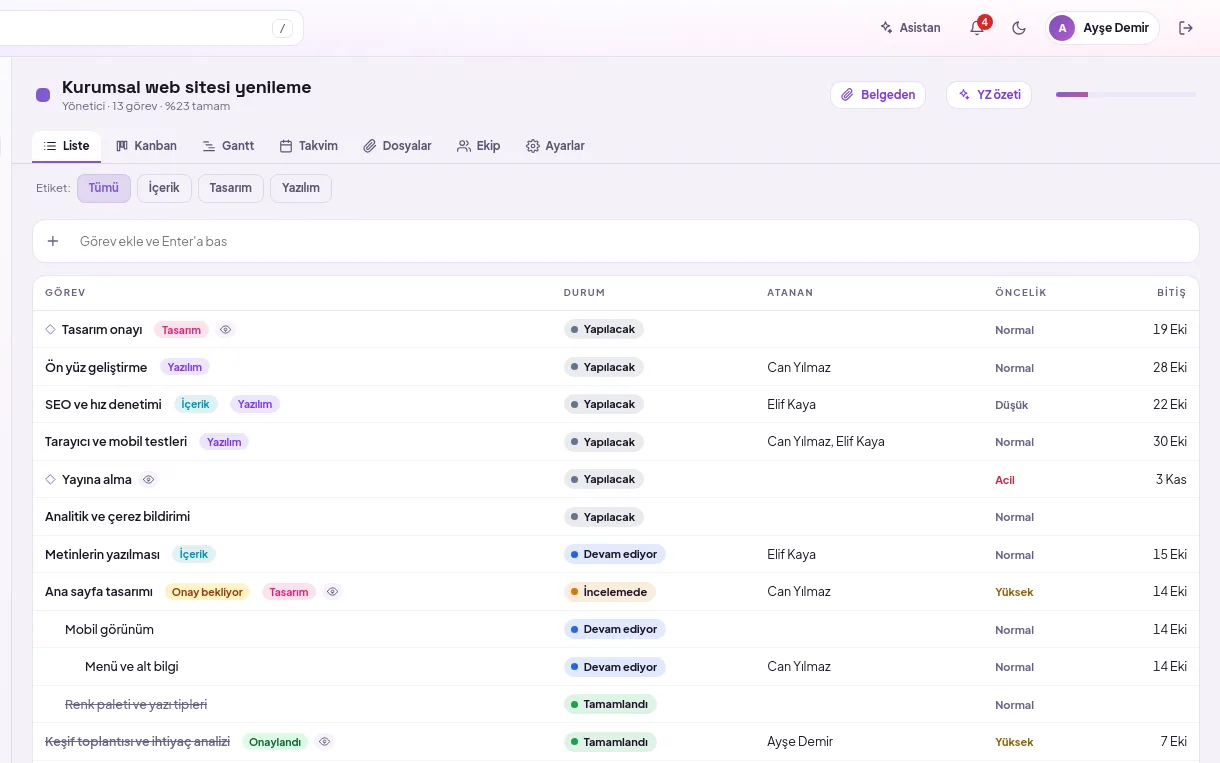Open the notifications bell icon
The width and height of the screenshot is (1220, 763).
(977, 28)
